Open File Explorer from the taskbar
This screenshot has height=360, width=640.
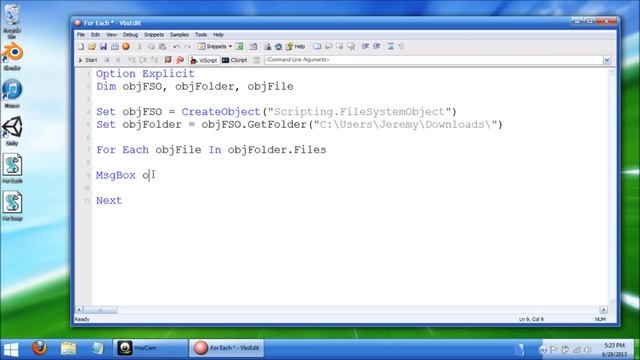69,348
